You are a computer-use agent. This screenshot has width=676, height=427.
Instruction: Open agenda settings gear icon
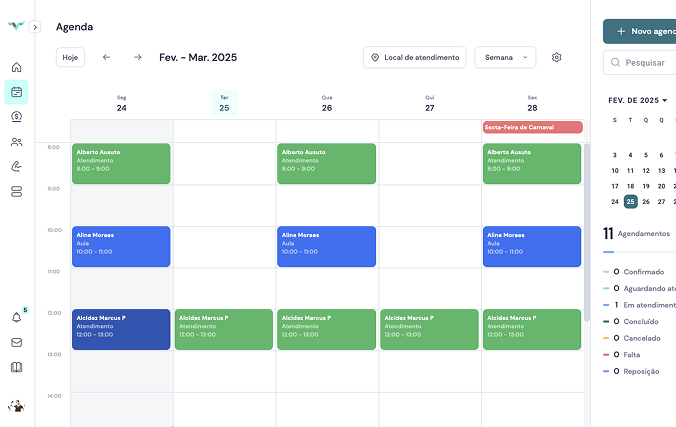(x=557, y=58)
